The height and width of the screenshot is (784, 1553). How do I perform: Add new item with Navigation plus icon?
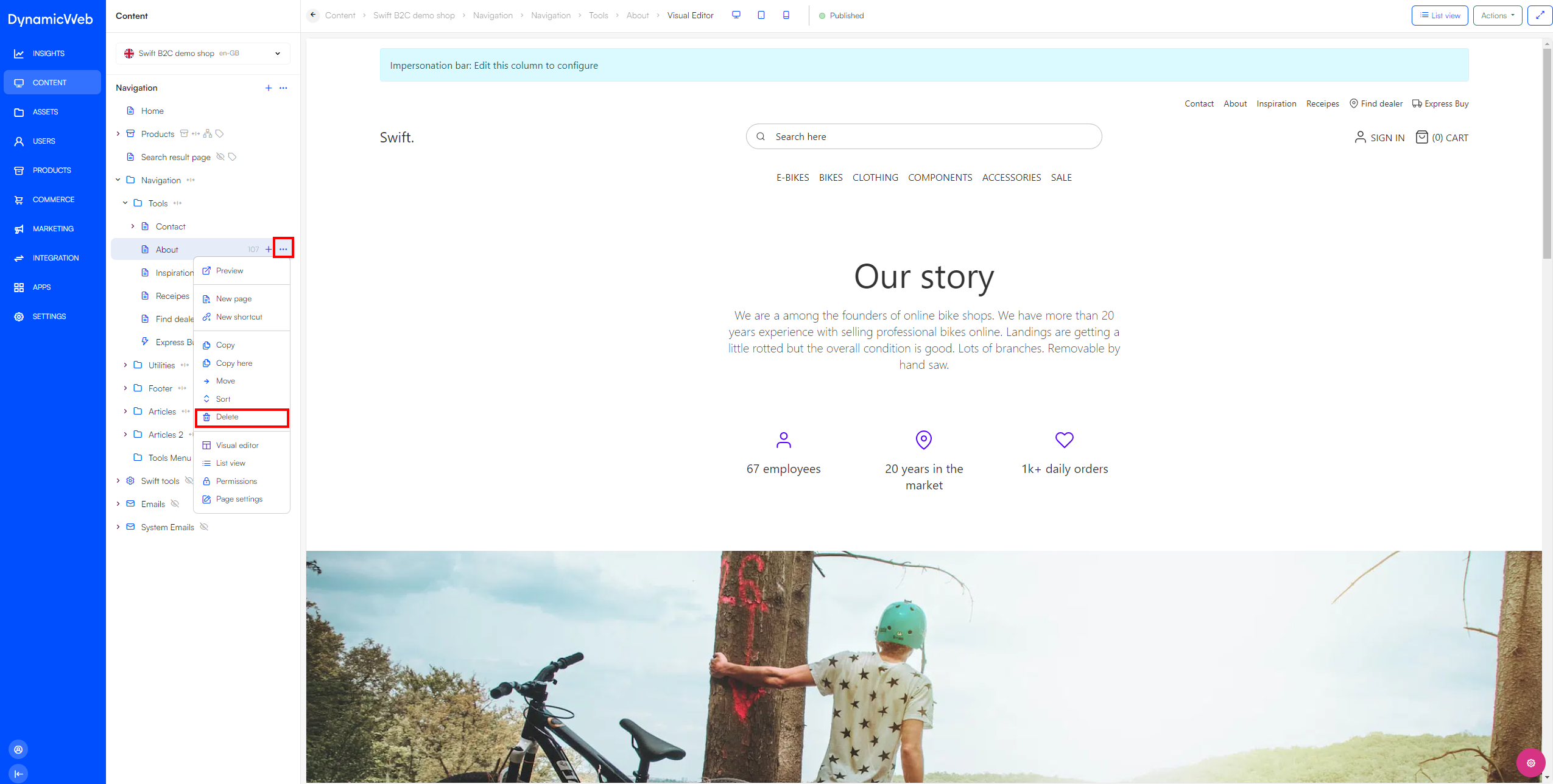pyautogui.click(x=269, y=88)
